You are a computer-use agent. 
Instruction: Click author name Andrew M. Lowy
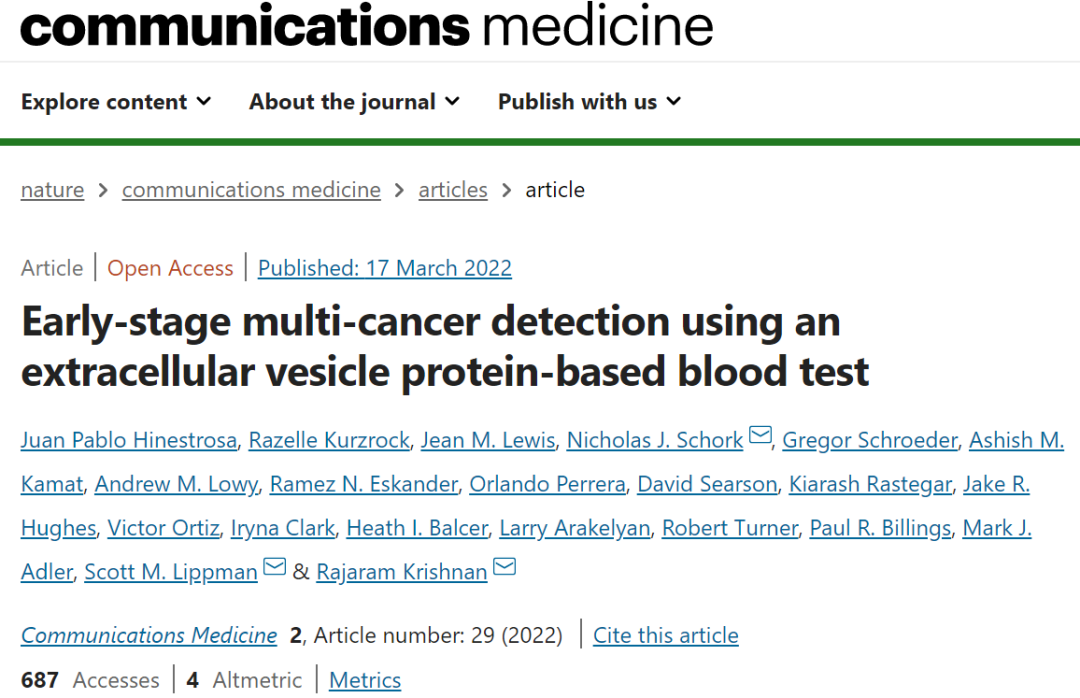(177, 484)
